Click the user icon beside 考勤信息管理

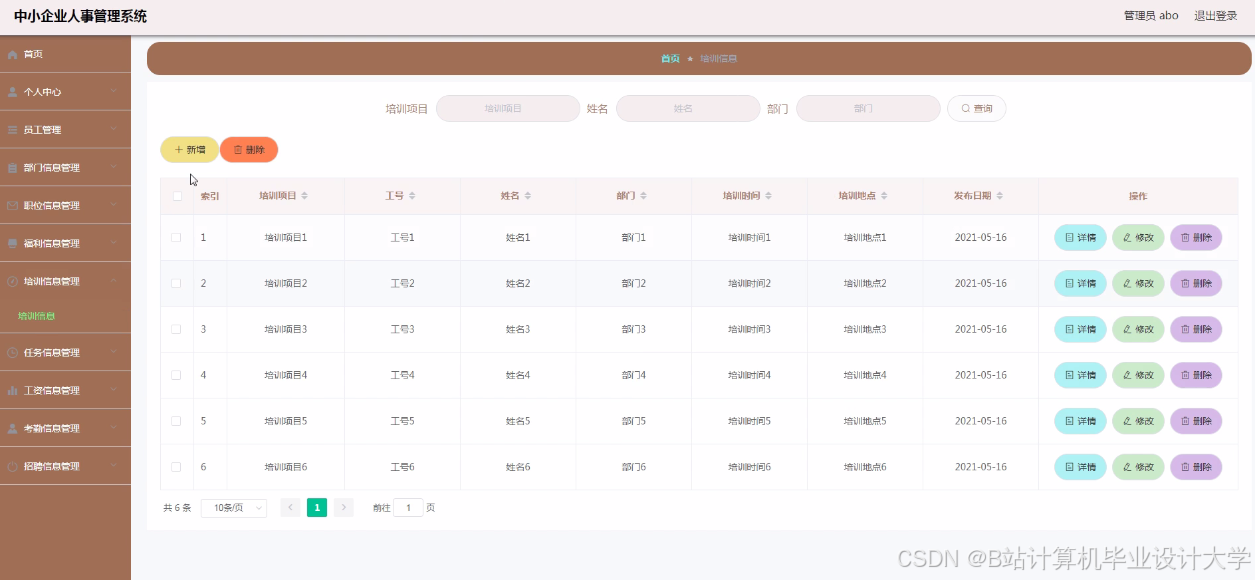coord(13,429)
